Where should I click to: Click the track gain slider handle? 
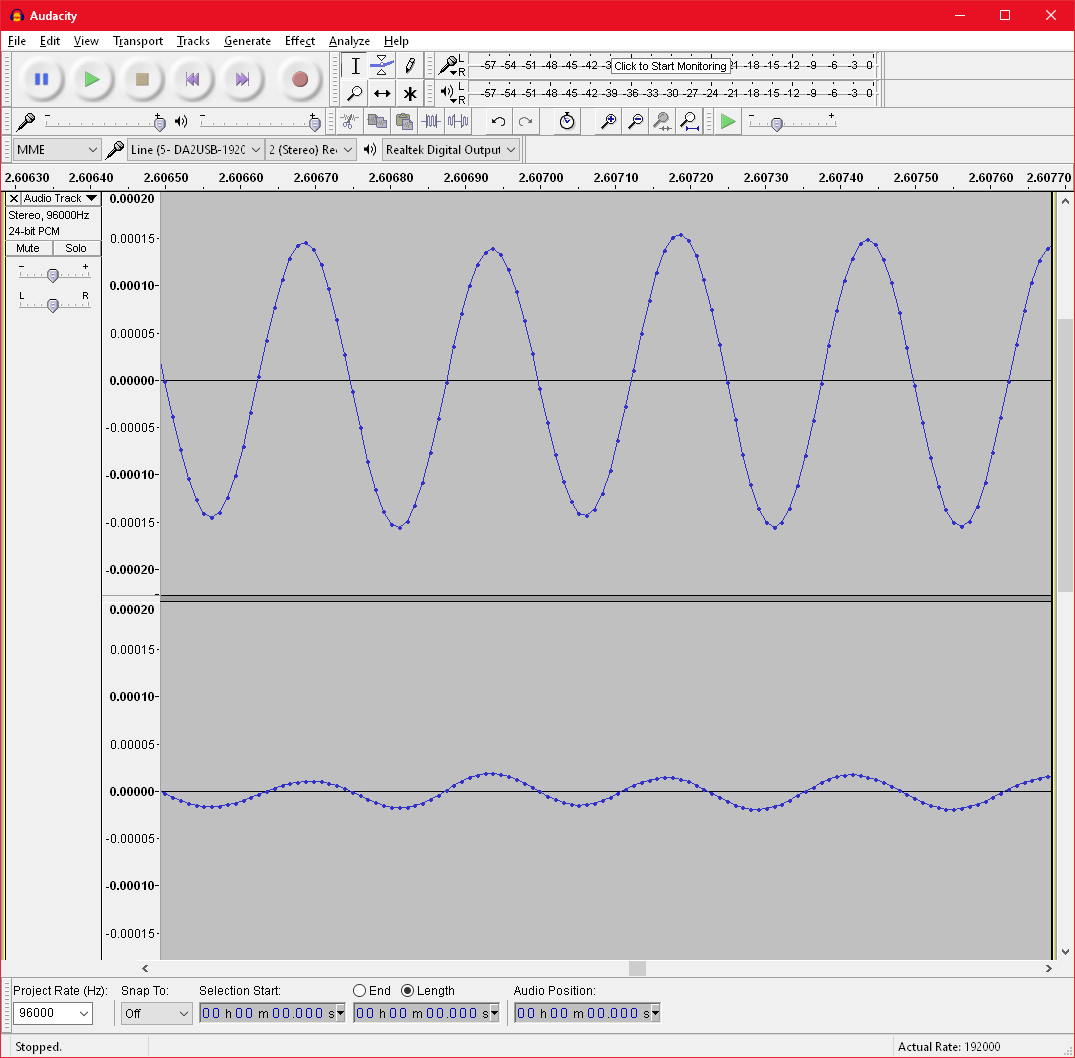[x=53, y=275]
